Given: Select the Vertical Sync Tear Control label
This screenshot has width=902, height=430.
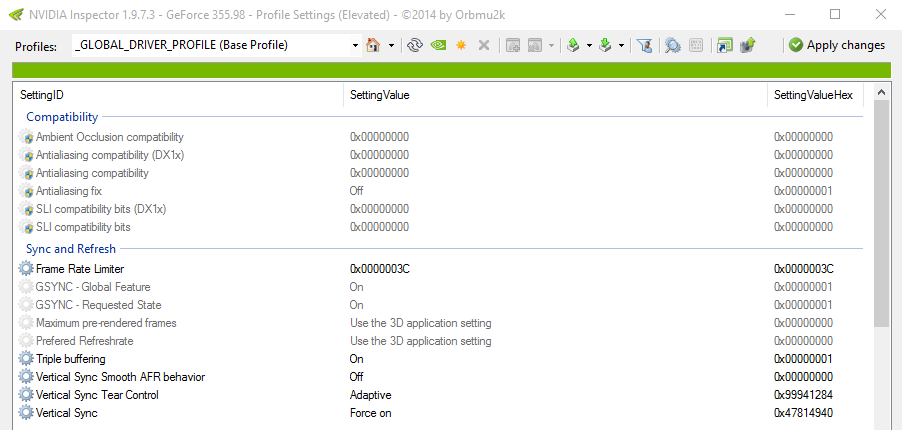Looking at the screenshot, I should coord(97,395).
